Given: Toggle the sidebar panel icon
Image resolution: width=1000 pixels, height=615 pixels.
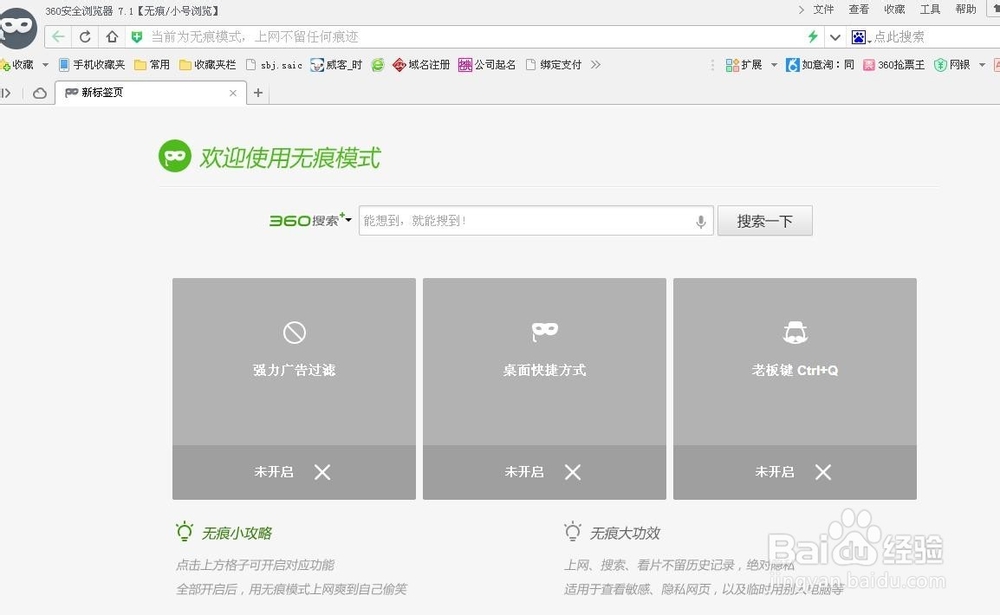Looking at the screenshot, I should click(6, 93).
